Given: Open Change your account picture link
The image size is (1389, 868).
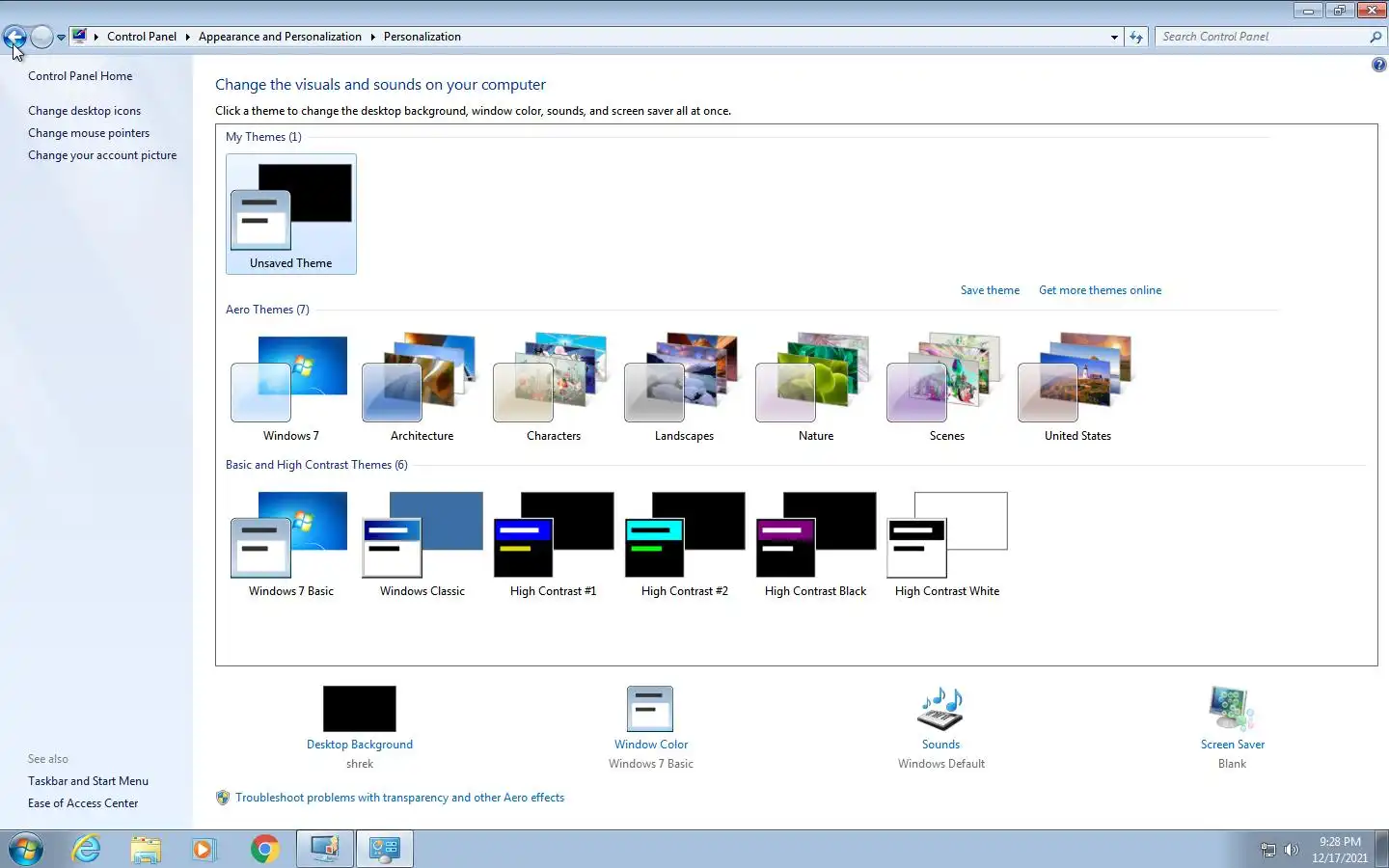Looking at the screenshot, I should click(102, 155).
